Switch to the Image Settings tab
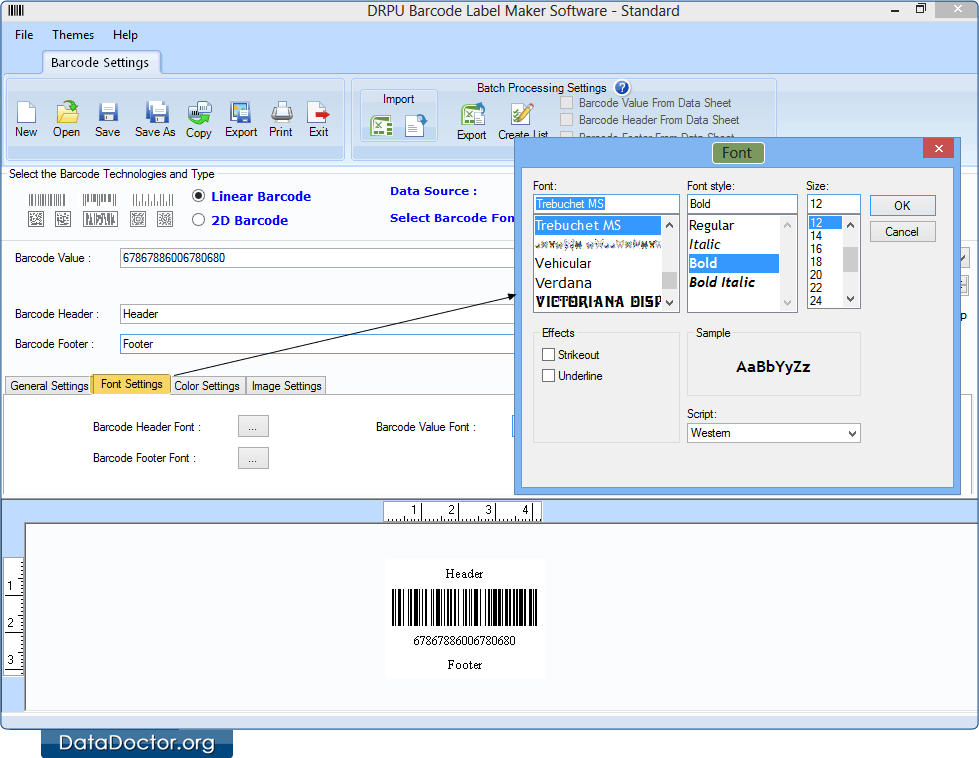The image size is (979, 758). click(287, 386)
